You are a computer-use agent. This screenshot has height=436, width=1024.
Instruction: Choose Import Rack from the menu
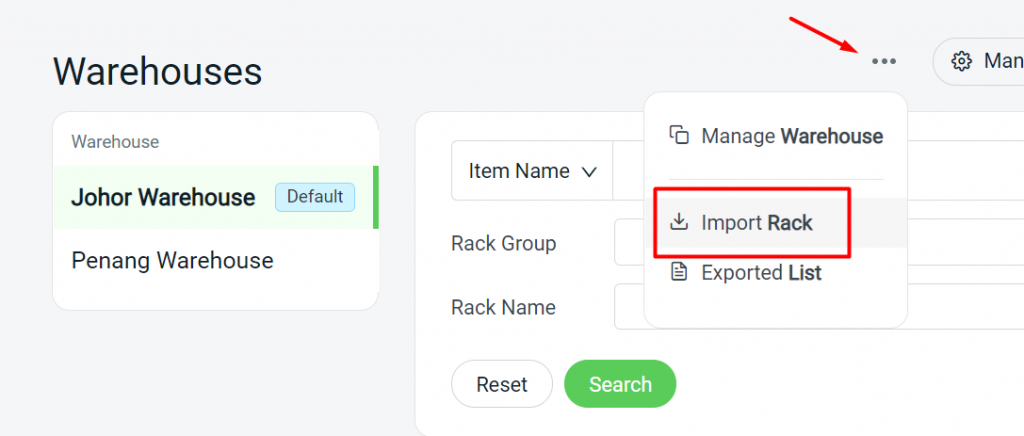tap(757, 222)
